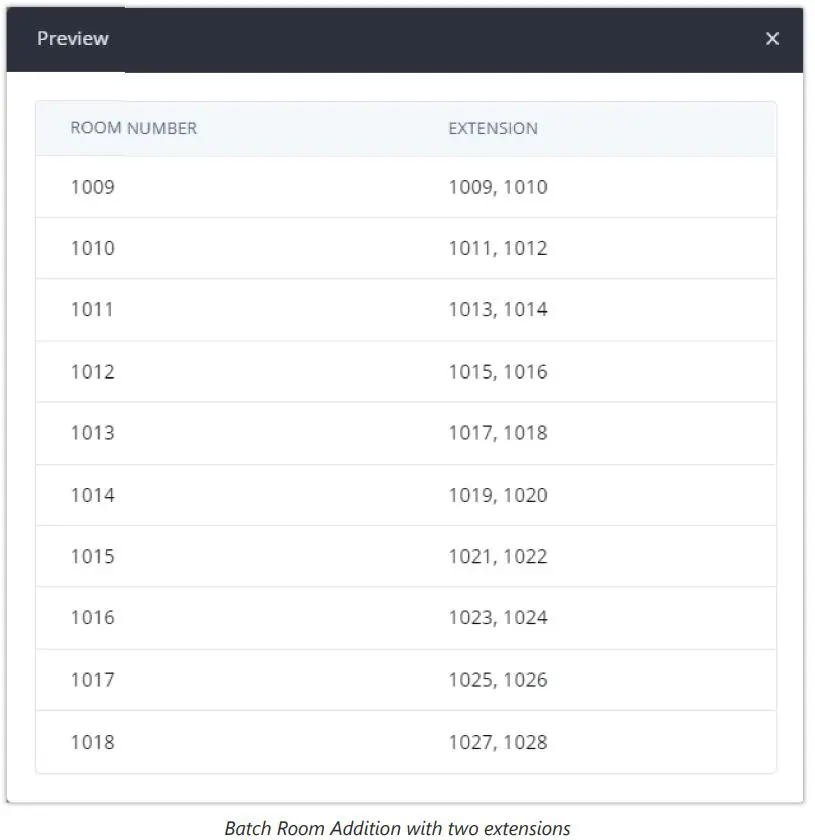Viewport: 815px width, 840px height.
Task: Select room number 1011 cell
Action: 92,310
